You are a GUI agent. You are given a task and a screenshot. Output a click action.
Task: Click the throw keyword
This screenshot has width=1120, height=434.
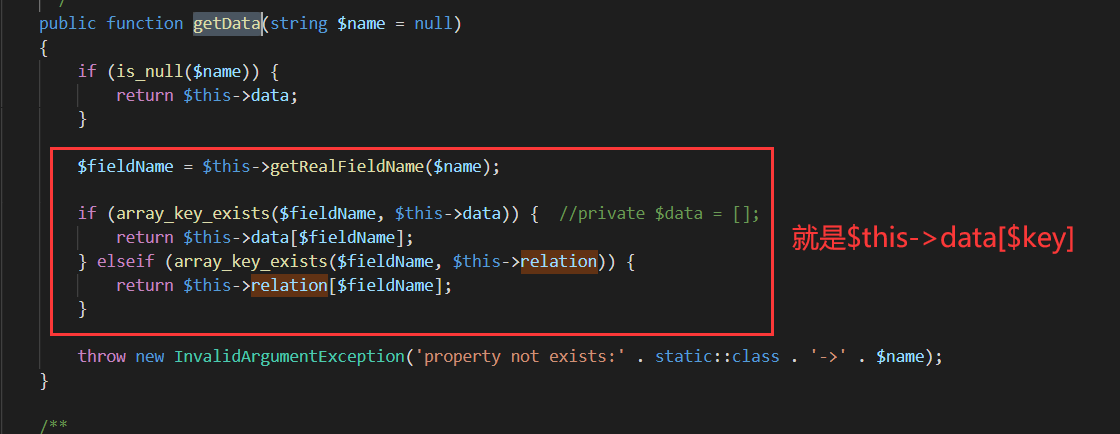tap(101, 356)
